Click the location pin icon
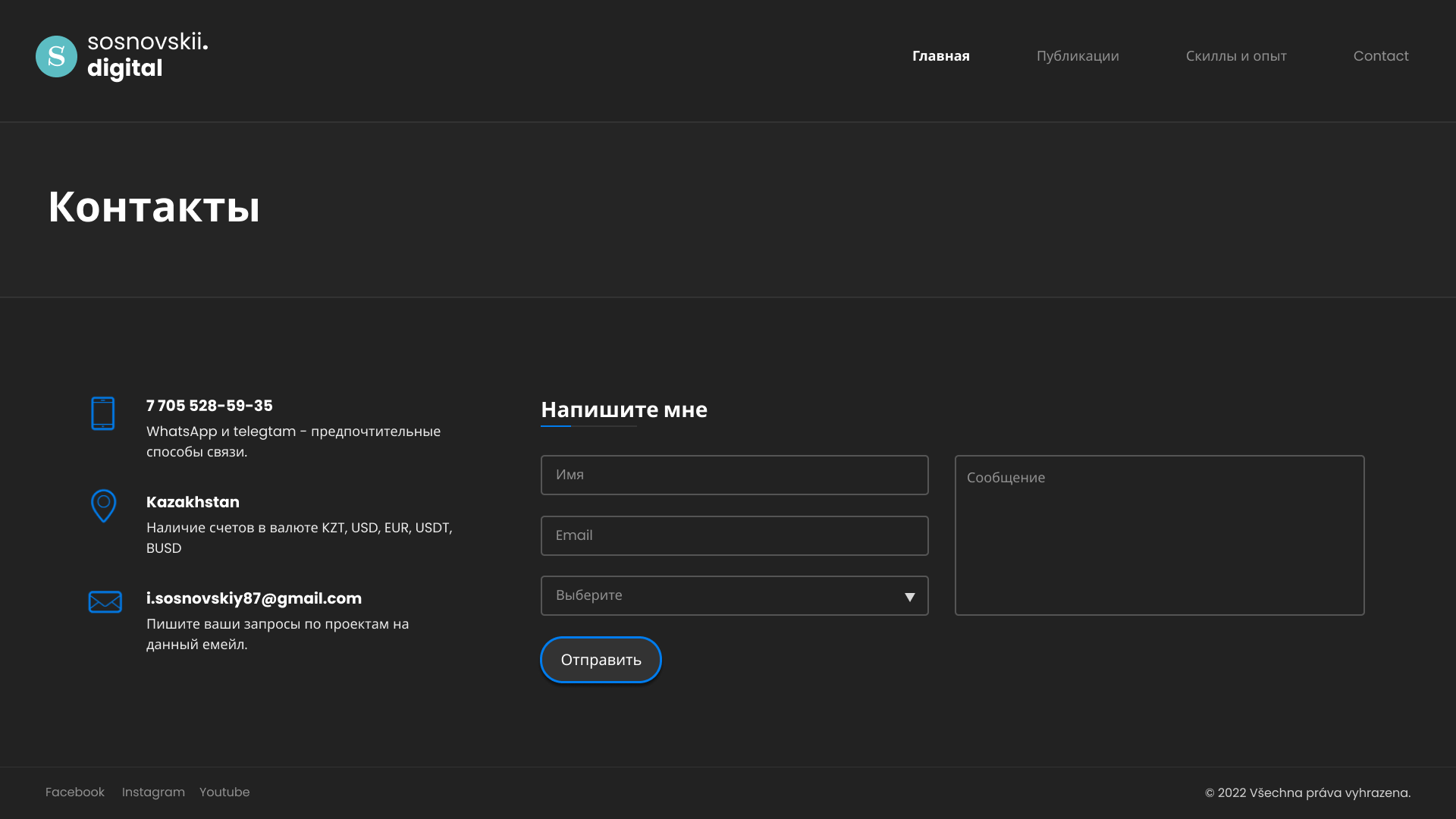1456x819 pixels. click(104, 506)
